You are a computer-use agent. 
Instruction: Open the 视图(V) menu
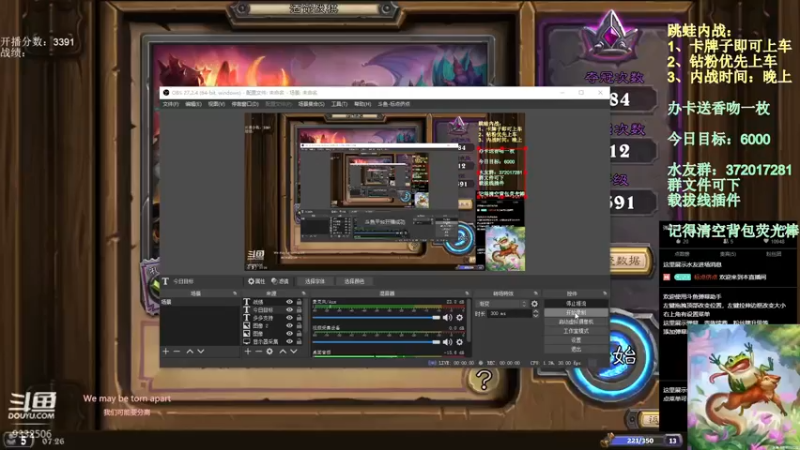(216, 104)
